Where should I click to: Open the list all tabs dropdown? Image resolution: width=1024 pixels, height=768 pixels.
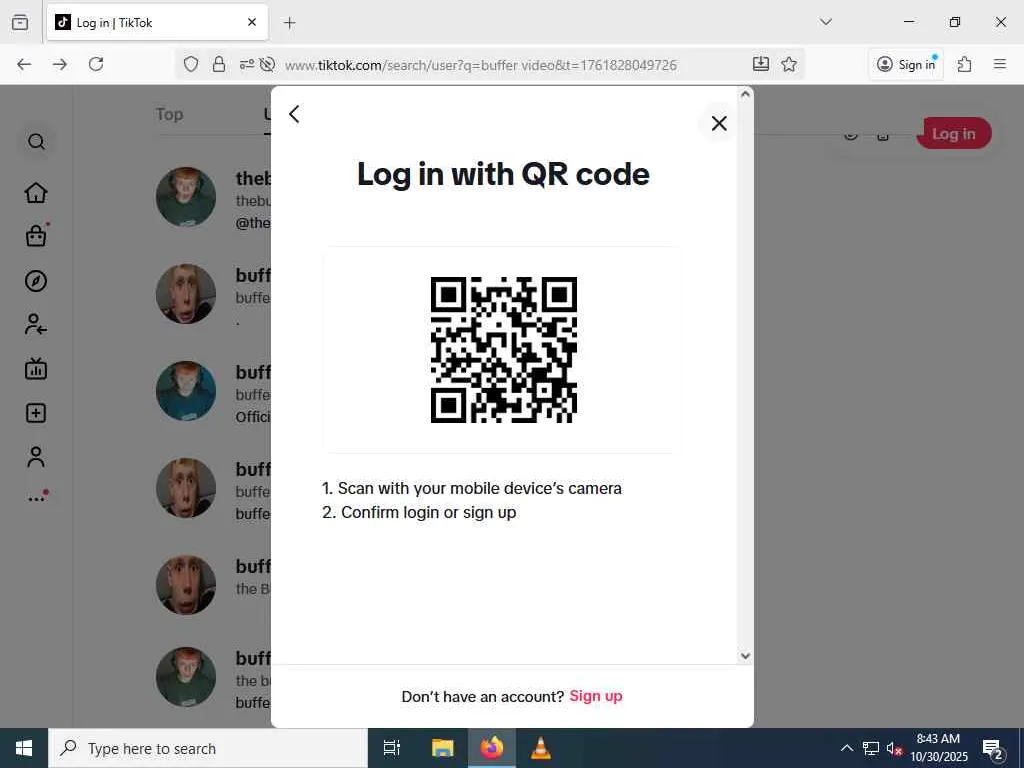(826, 22)
